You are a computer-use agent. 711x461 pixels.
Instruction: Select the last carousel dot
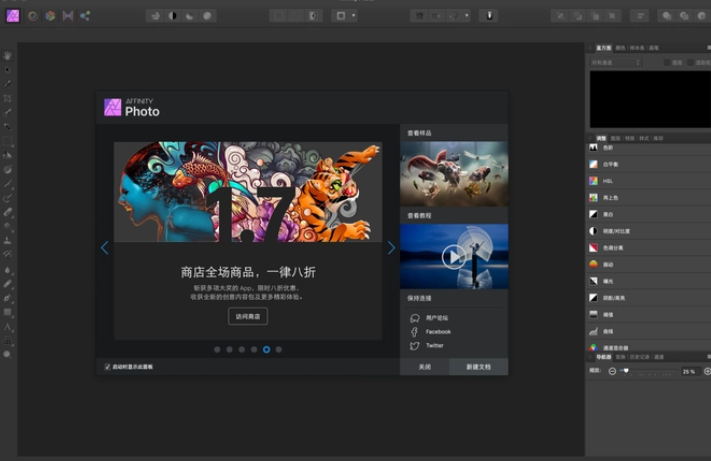pyautogui.click(x=279, y=349)
